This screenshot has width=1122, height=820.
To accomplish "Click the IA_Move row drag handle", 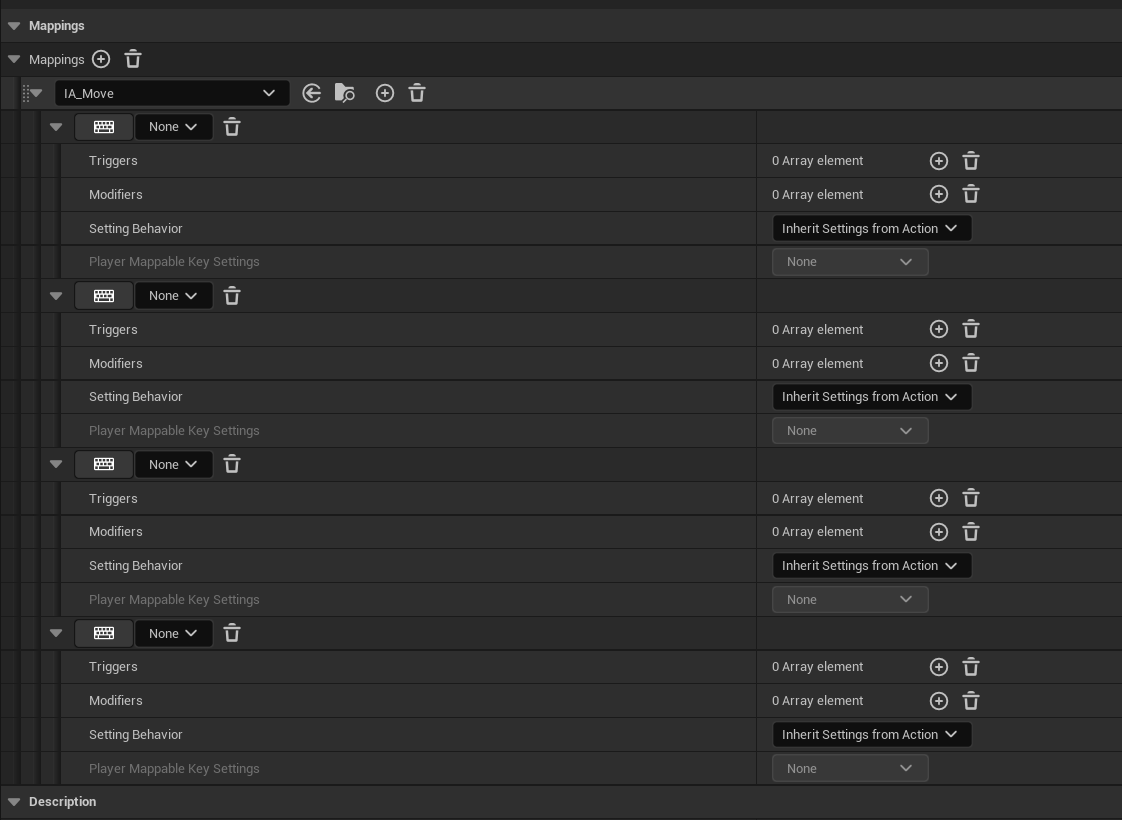I will pyautogui.click(x=25, y=93).
